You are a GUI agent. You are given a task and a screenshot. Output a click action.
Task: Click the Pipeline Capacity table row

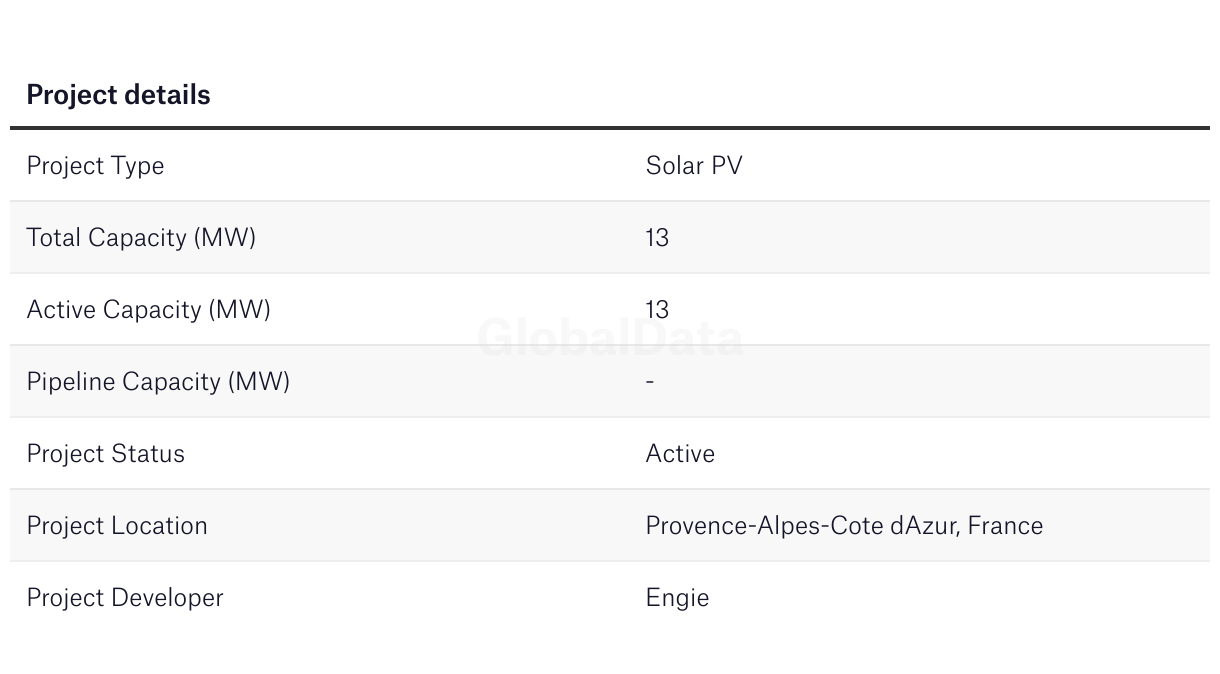coord(610,382)
